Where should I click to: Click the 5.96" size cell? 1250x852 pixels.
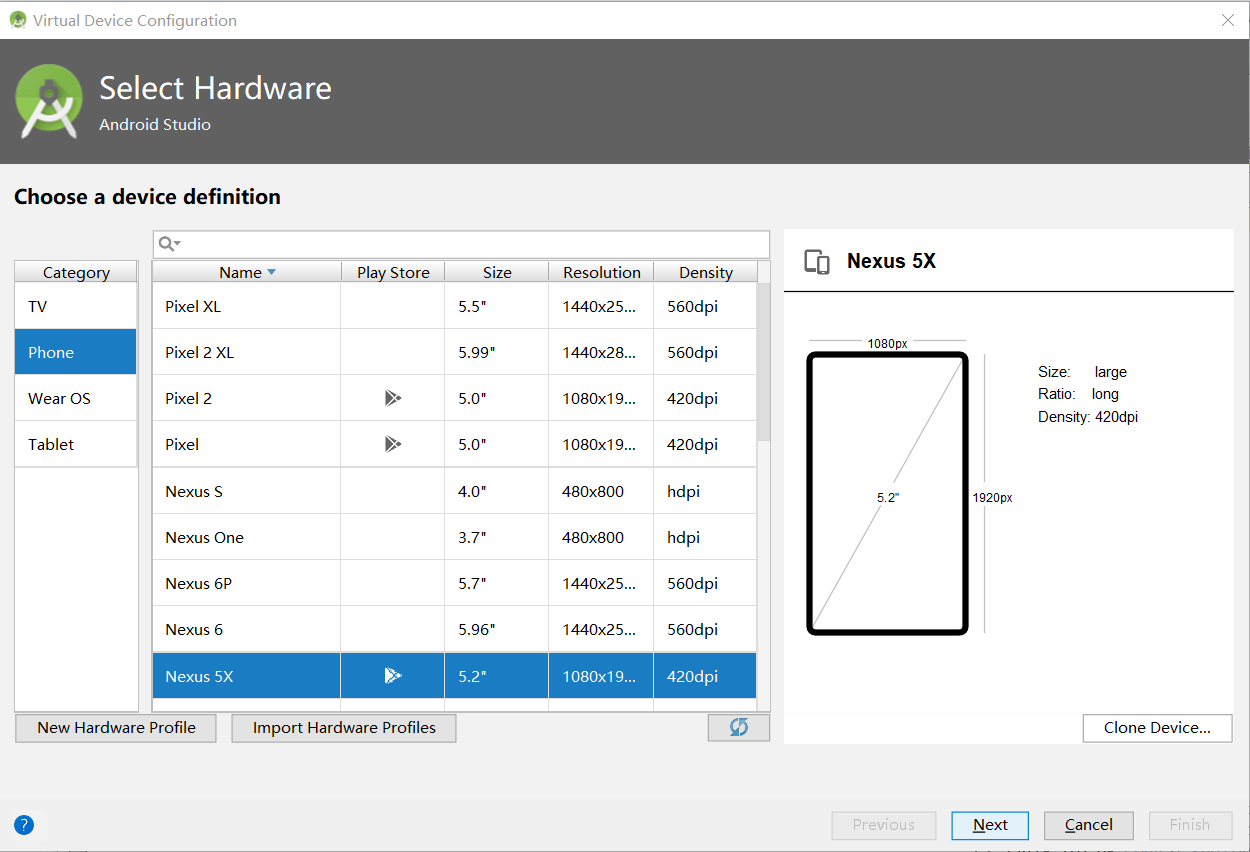coord(497,629)
